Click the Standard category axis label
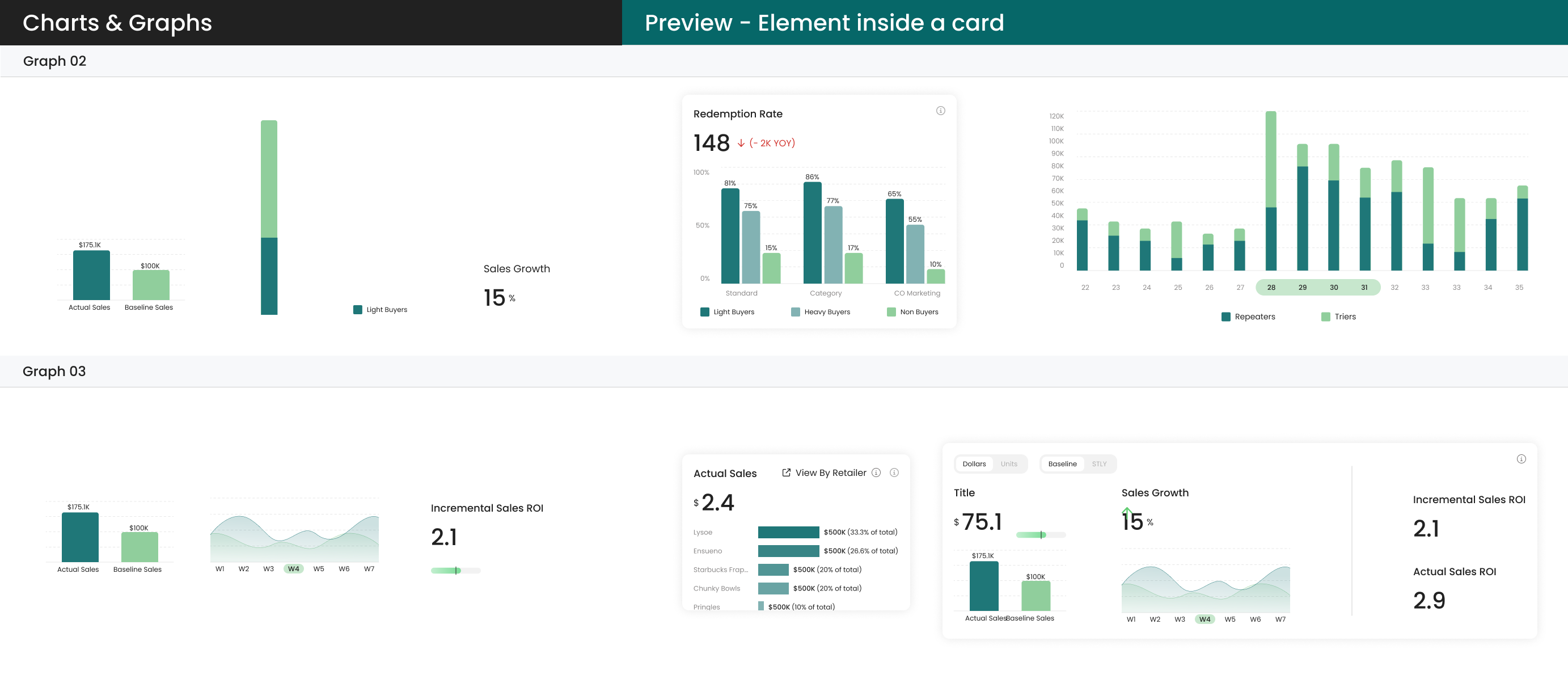Image resolution: width=1568 pixels, height=696 pixels. click(x=741, y=293)
